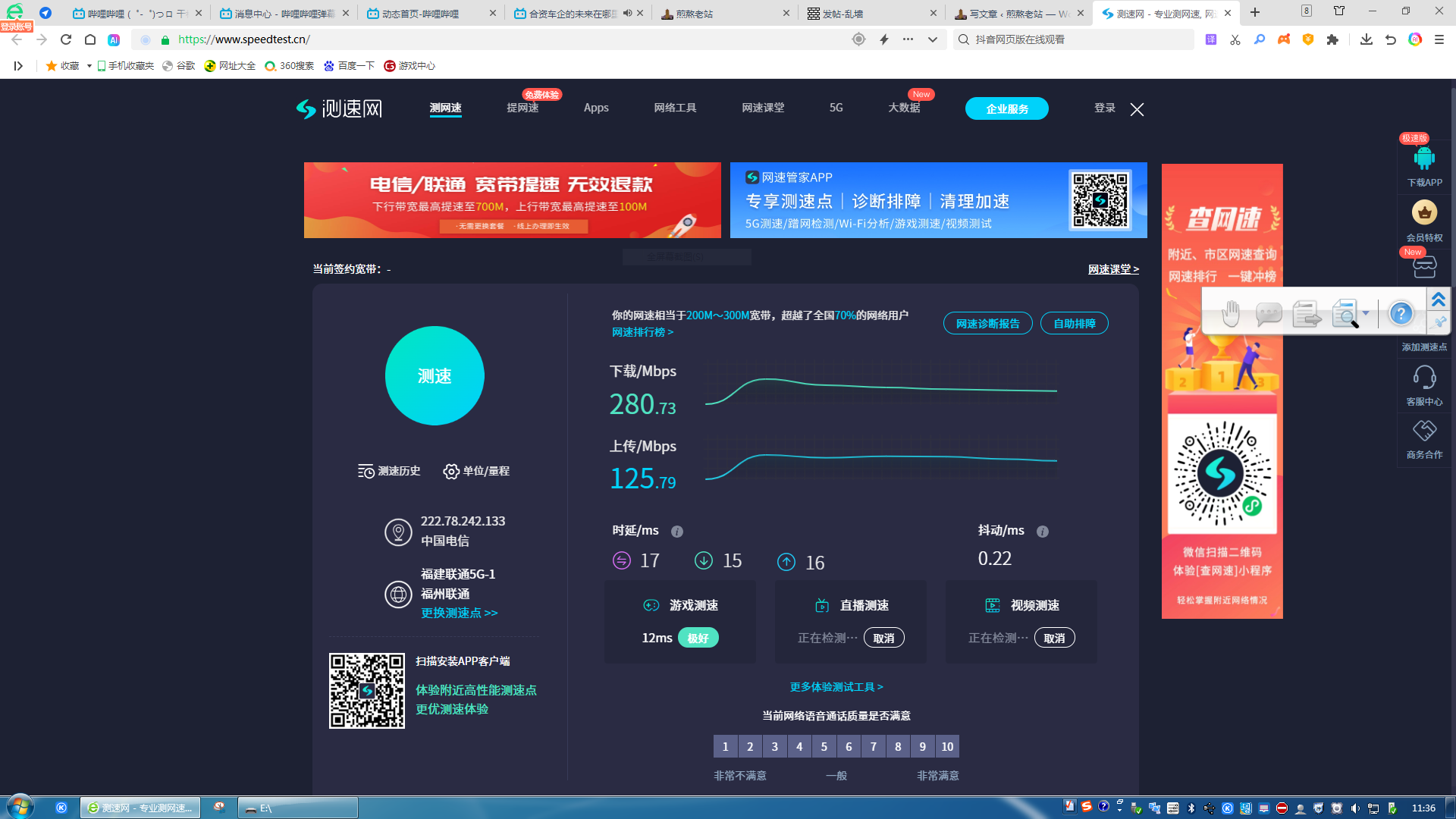
Task: Select rating 1 for voice quality
Action: (x=725, y=747)
